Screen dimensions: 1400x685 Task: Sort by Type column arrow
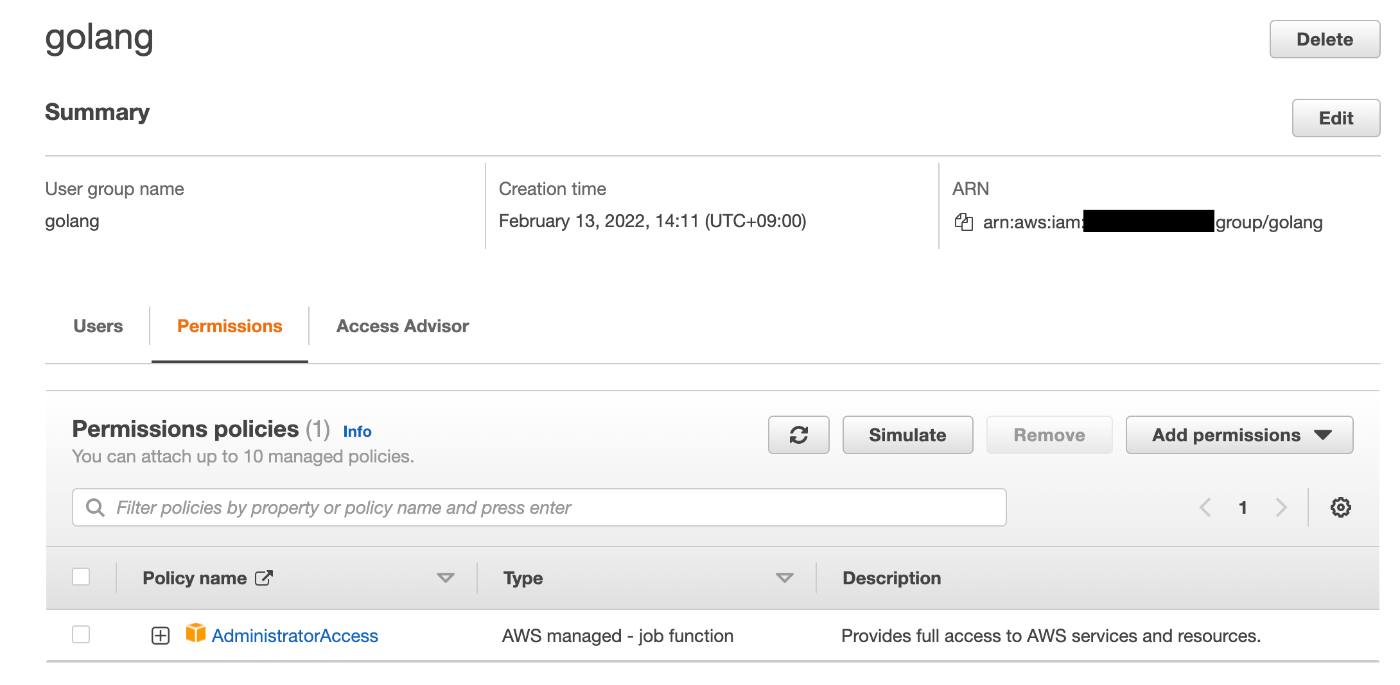785,578
